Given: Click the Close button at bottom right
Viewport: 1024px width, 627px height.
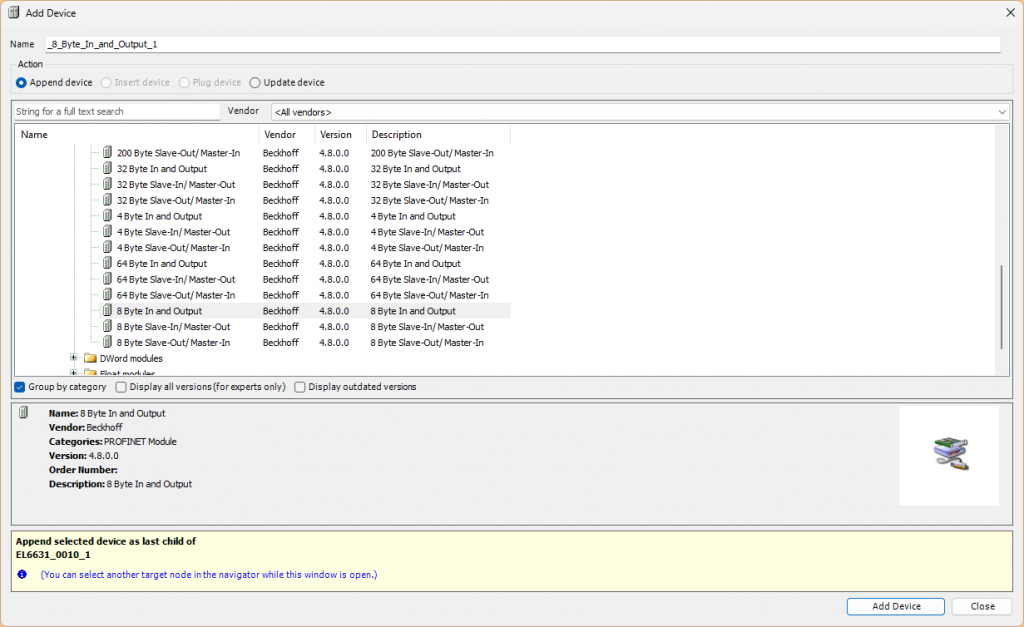Looking at the screenshot, I should click(982, 606).
